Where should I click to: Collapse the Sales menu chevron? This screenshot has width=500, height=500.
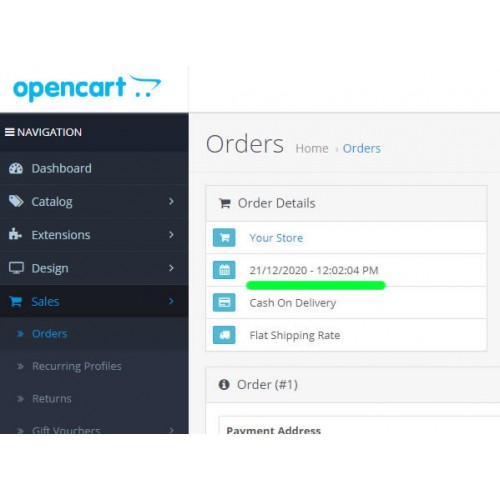coord(171,301)
